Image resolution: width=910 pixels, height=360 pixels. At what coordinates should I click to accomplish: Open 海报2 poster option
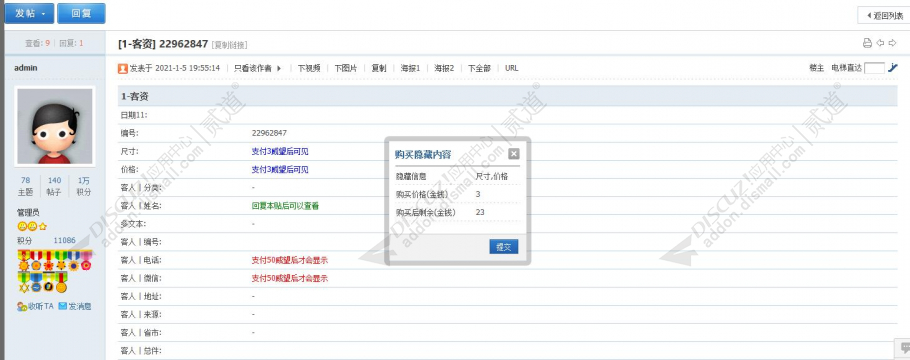pos(445,68)
